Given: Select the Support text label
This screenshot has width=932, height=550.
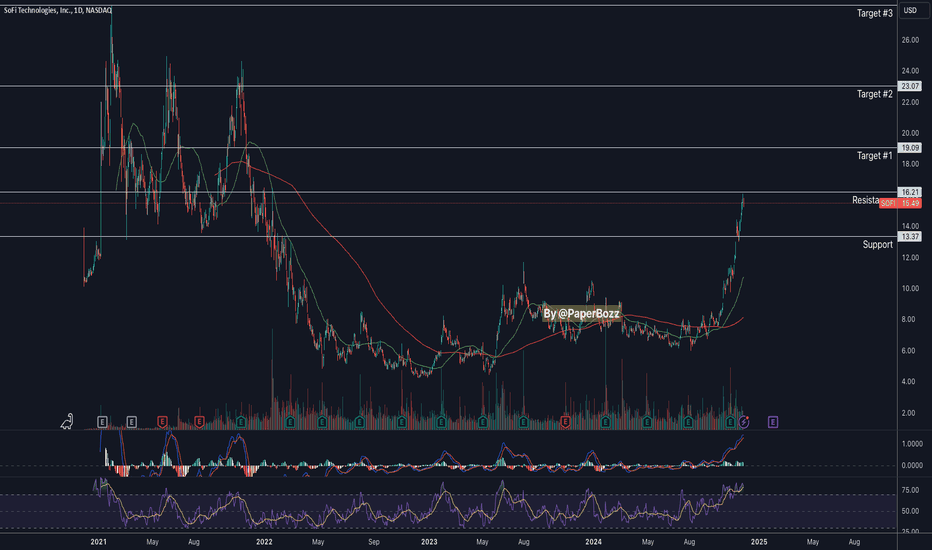Looking at the screenshot, I should 877,244.
